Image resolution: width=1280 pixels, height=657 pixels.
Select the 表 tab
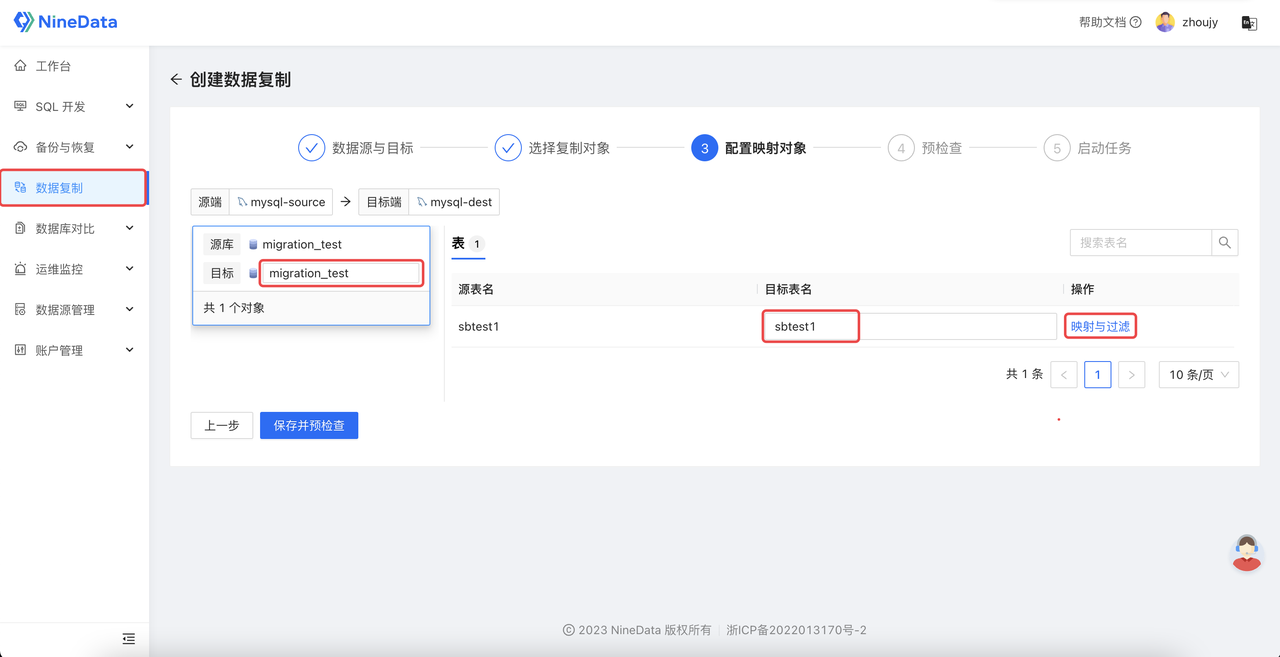pyautogui.click(x=468, y=243)
